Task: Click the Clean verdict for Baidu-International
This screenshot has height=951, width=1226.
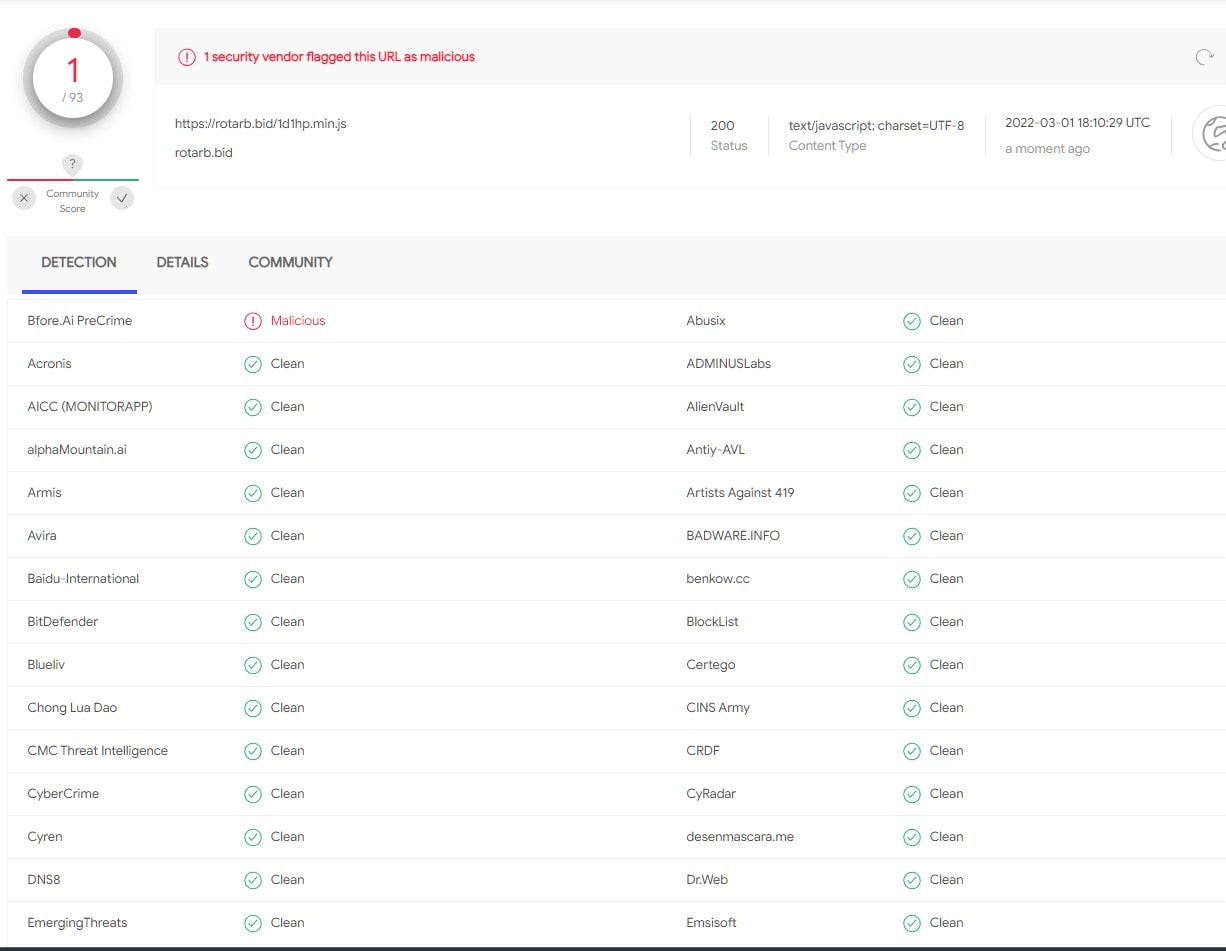Action: click(288, 579)
